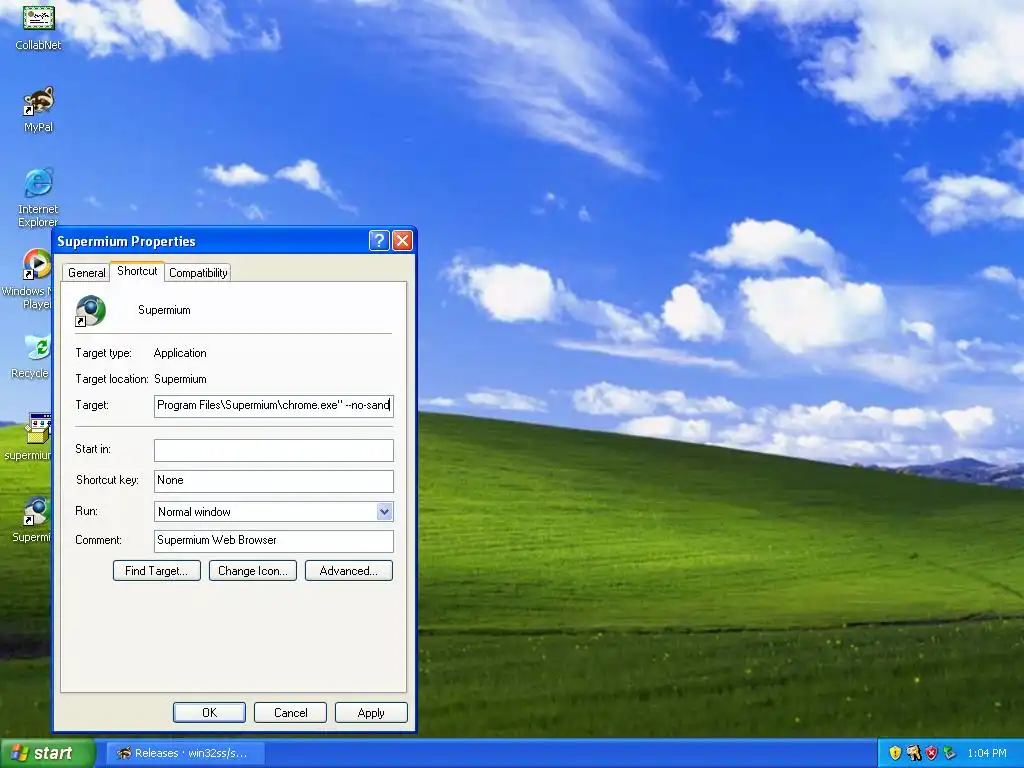The height and width of the screenshot is (768, 1024).
Task: Click the 'Comment:' label
Action: pos(98,540)
